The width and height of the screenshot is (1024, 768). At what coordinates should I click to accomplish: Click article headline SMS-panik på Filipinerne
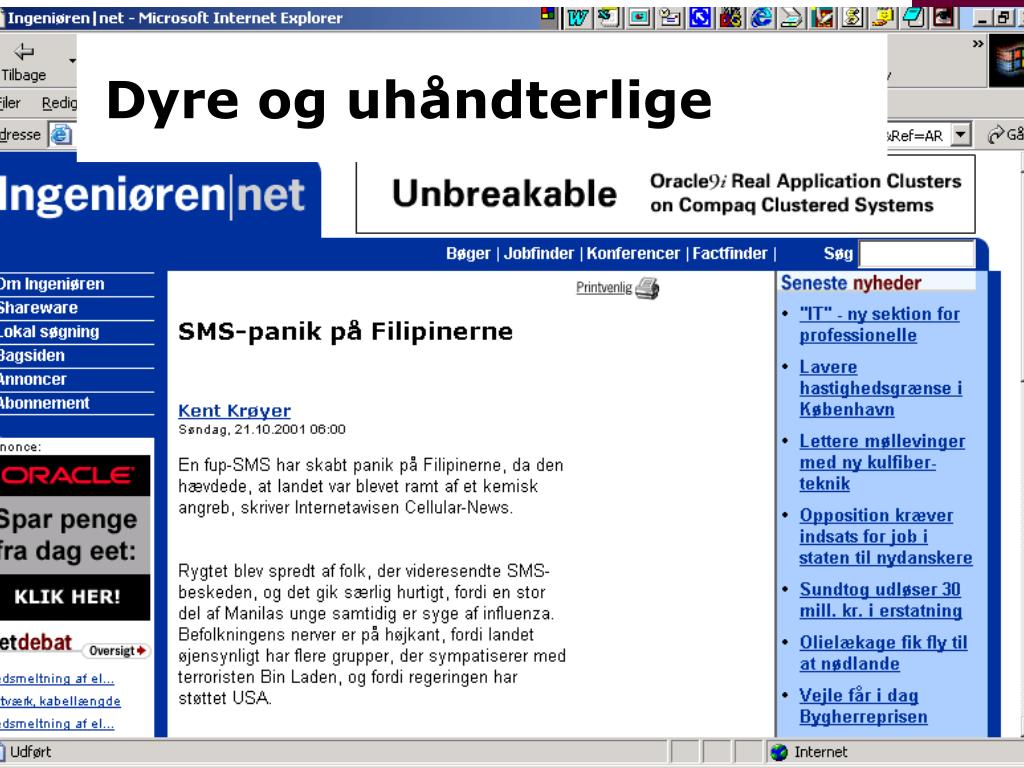pos(345,331)
